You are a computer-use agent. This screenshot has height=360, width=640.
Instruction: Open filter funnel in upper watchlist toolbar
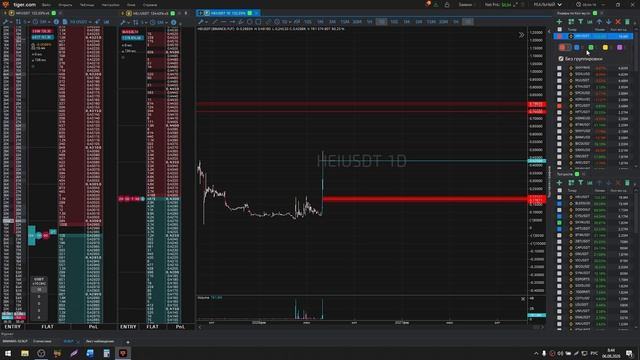click(580, 22)
